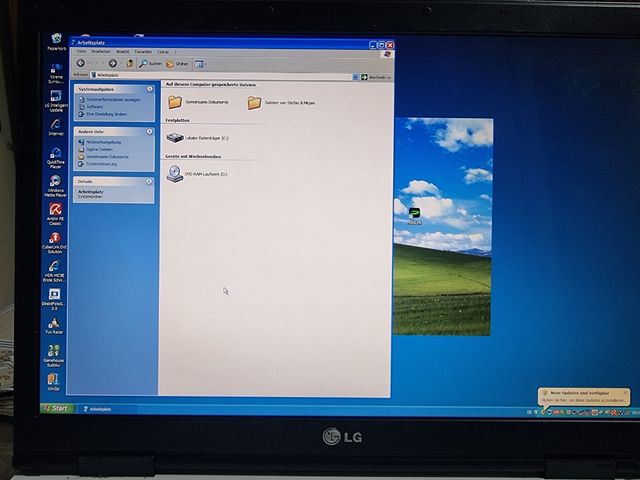640x480 pixels.
Task: Click the update shield tray icon
Action: (x=543, y=412)
